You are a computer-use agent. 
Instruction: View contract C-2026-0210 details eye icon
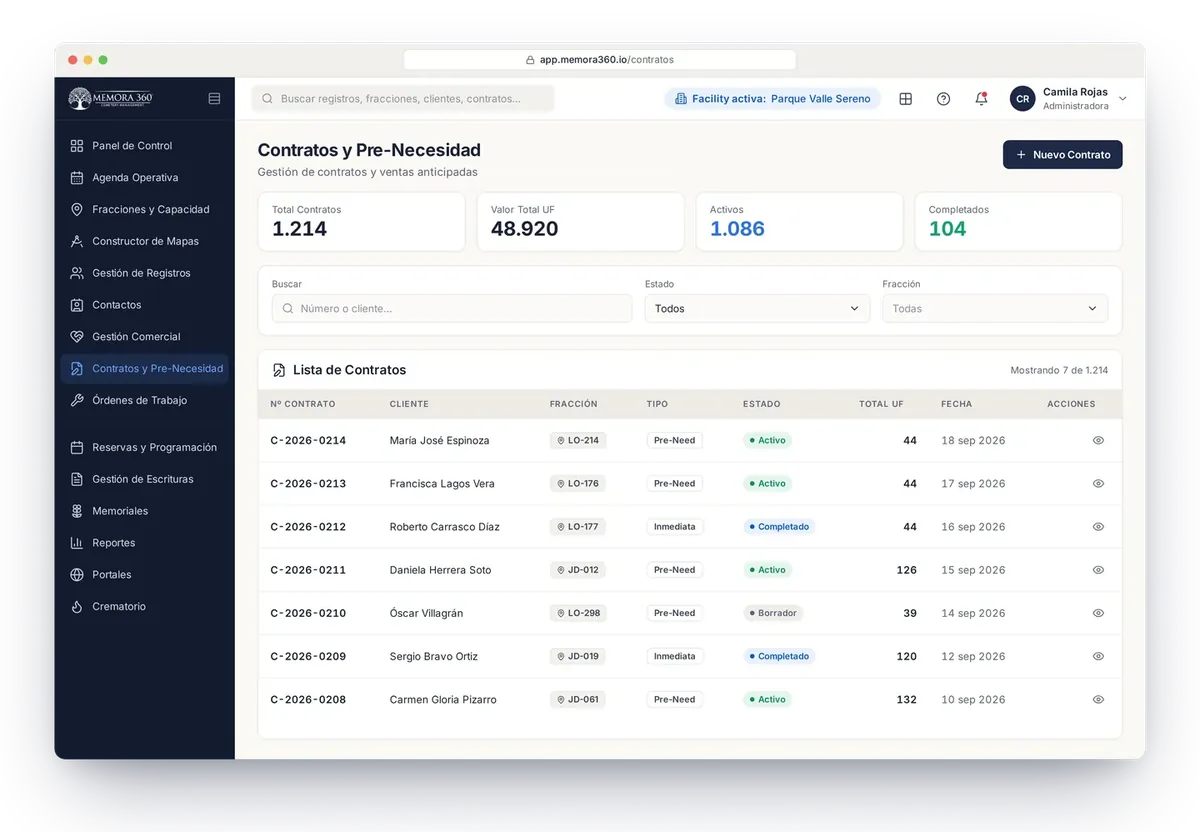coord(1098,613)
